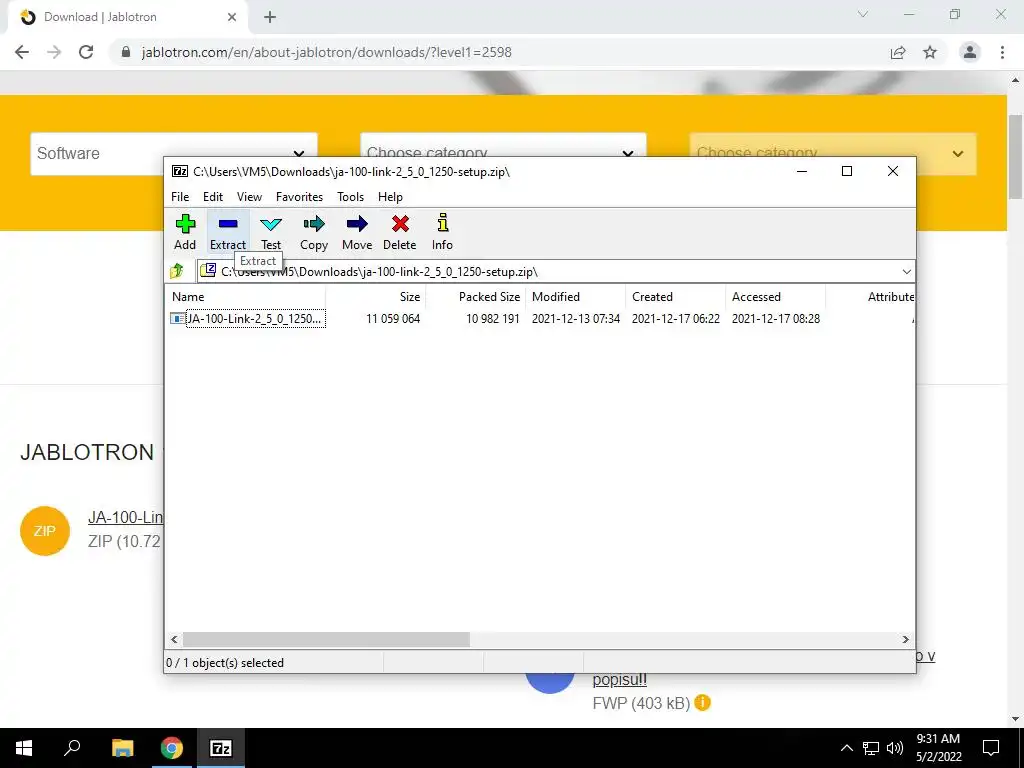The height and width of the screenshot is (768, 1024).
Task: Click the orange ZIP file icon
Action: (x=44, y=531)
